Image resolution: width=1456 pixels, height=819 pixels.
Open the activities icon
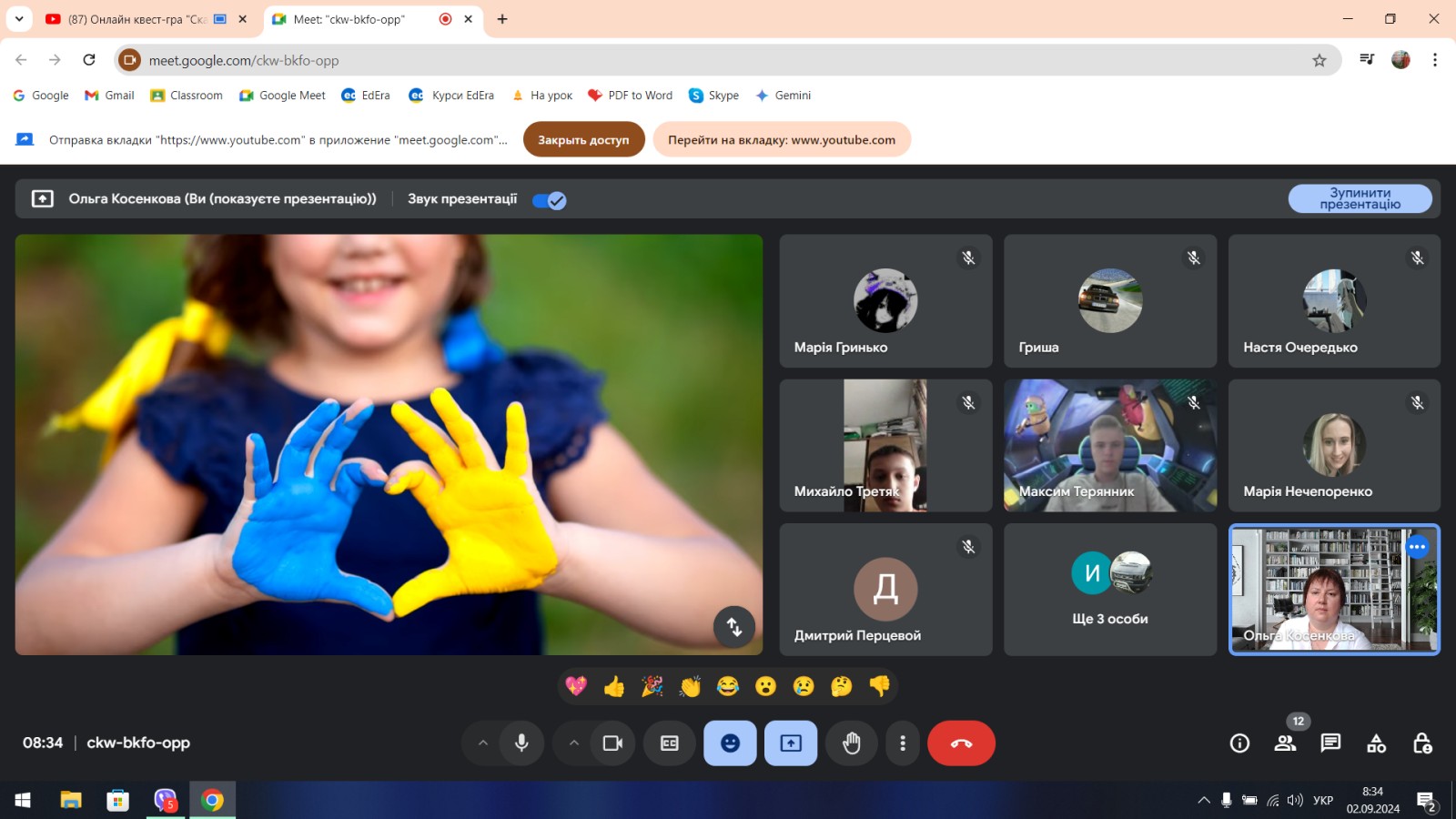[1376, 743]
